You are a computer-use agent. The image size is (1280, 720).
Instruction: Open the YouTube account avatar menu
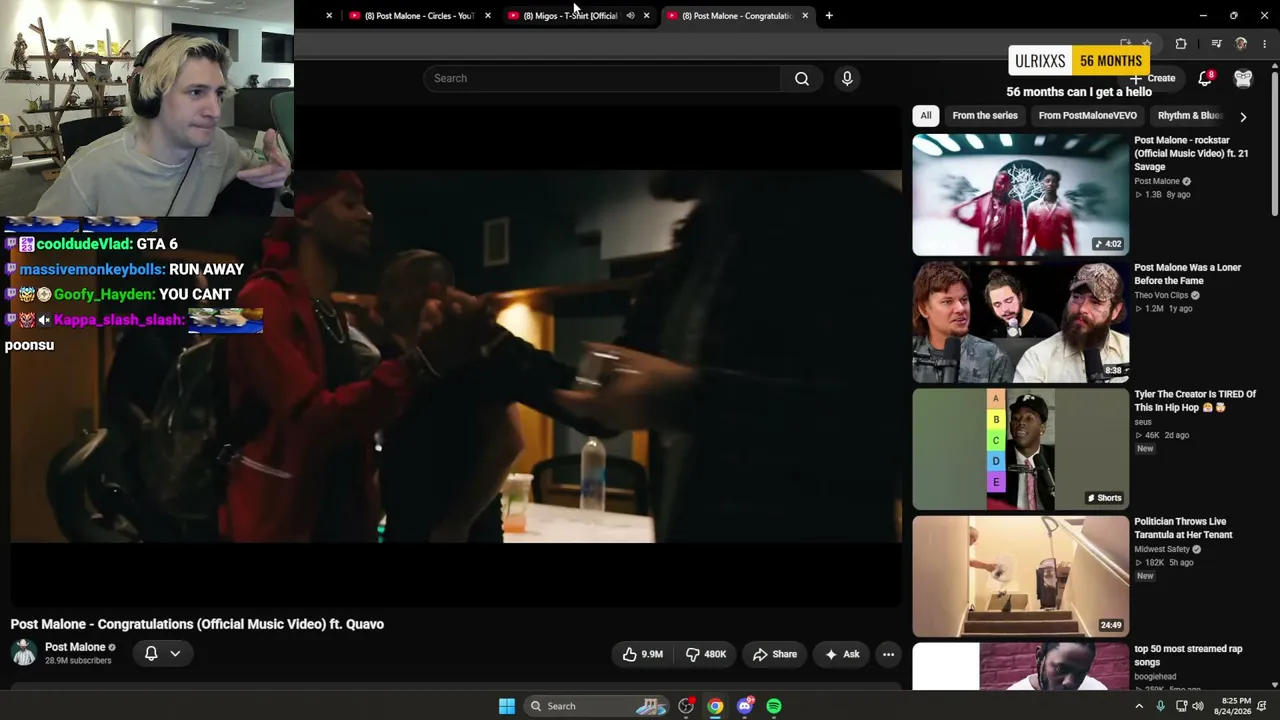pos(1243,78)
